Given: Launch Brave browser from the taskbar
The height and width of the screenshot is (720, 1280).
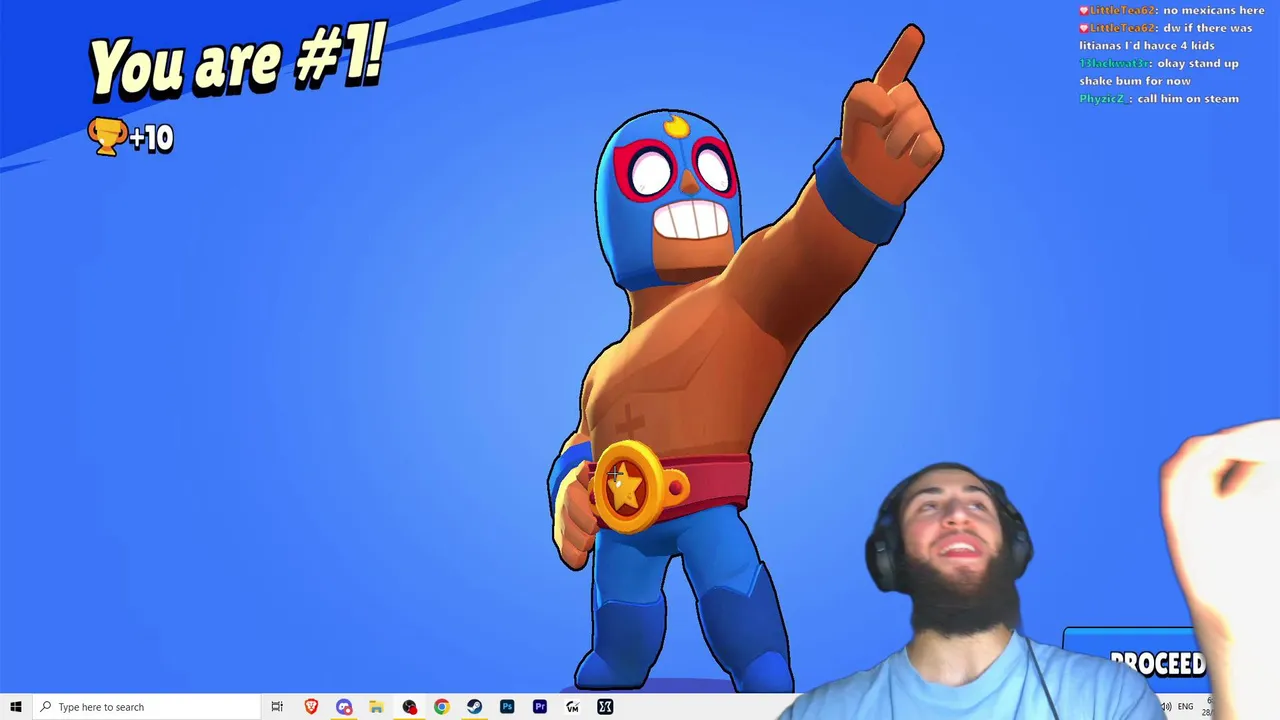Looking at the screenshot, I should (311, 707).
